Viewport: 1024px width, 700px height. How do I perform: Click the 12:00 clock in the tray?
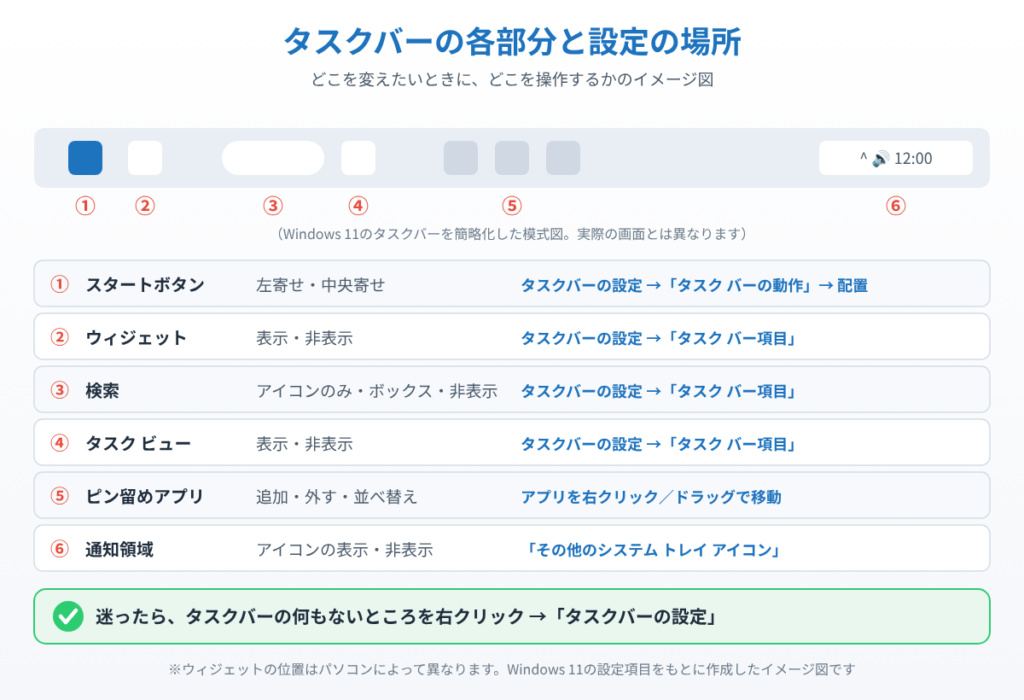tap(913, 159)
